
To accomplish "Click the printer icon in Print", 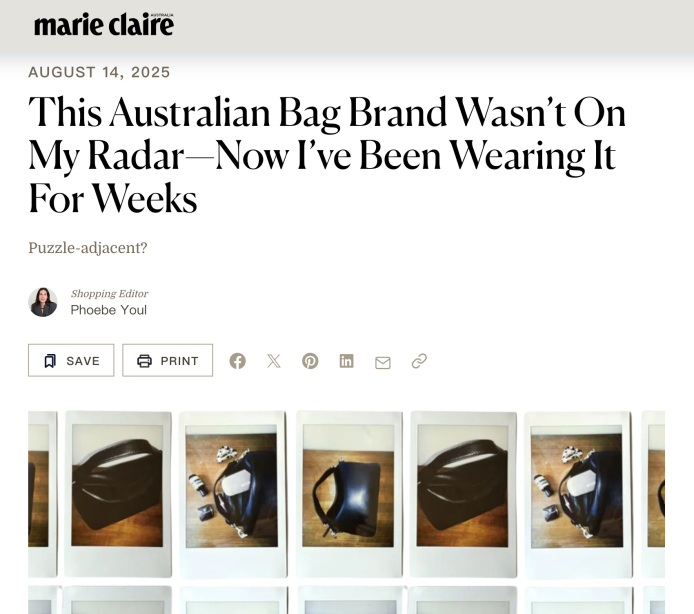I will [x=144, y=361].
